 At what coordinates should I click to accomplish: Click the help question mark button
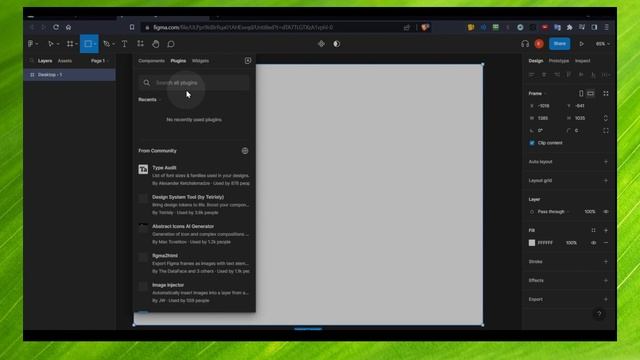599,313
